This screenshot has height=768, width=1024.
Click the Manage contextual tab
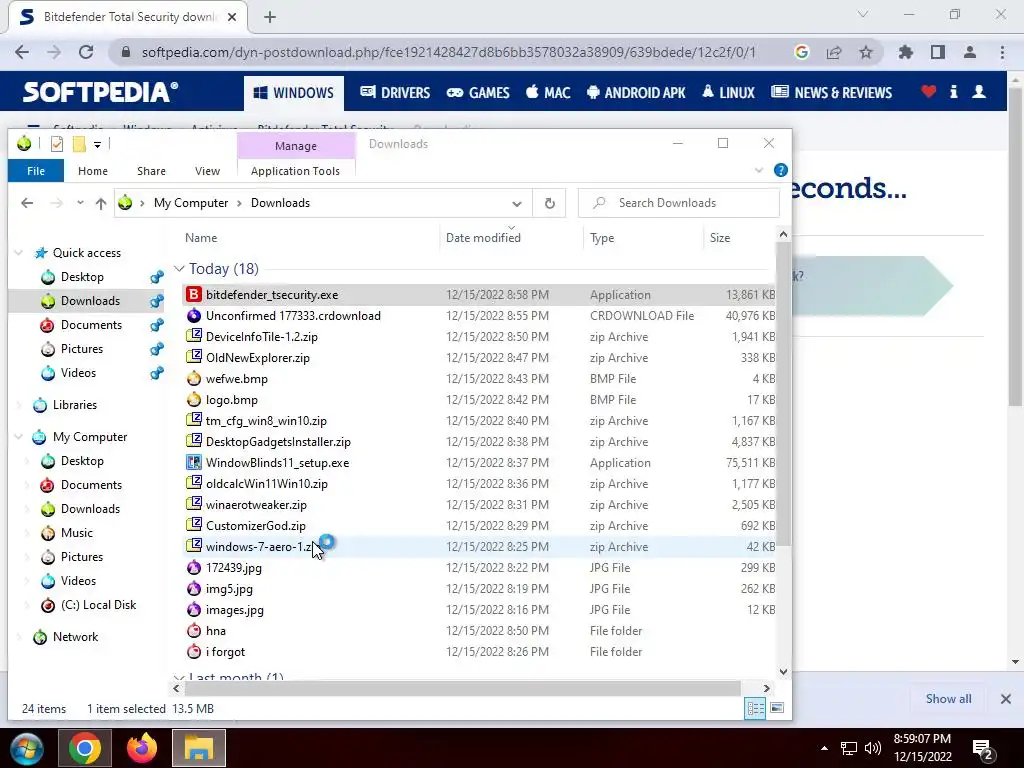coord(296,146)
